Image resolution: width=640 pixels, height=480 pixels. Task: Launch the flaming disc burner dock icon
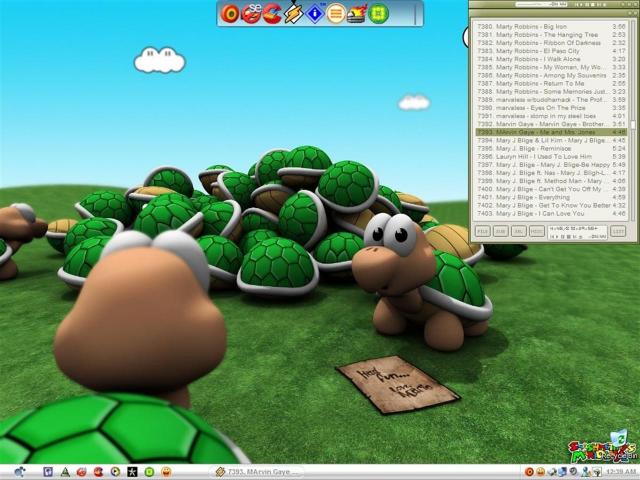[x=356, y=14]
